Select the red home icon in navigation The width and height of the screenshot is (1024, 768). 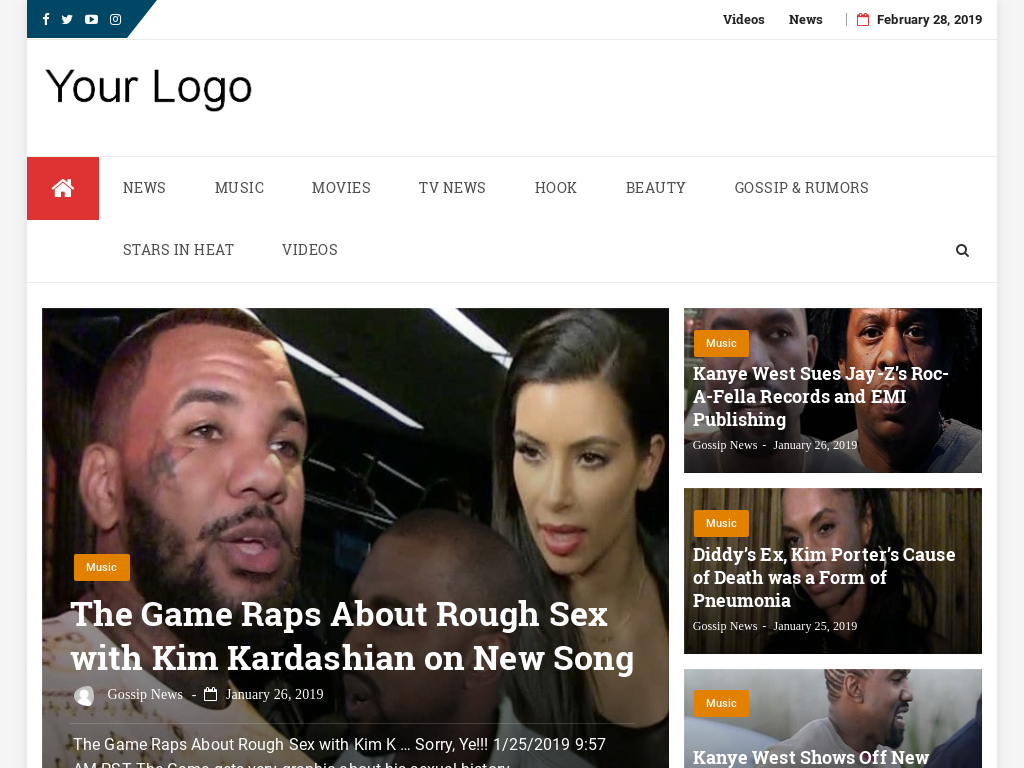(62, 187)
